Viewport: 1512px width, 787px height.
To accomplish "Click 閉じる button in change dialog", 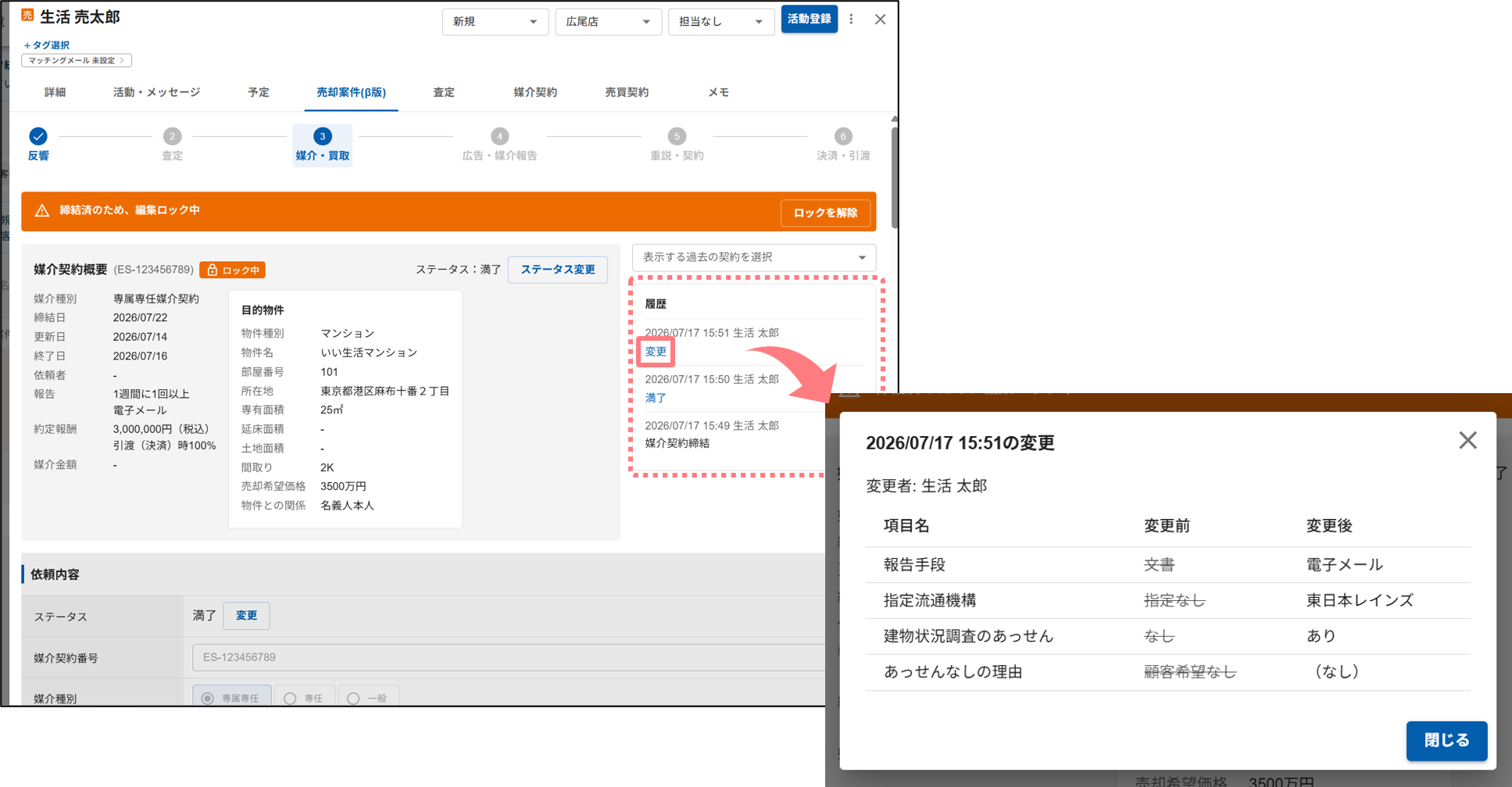I will point(1446,740).
